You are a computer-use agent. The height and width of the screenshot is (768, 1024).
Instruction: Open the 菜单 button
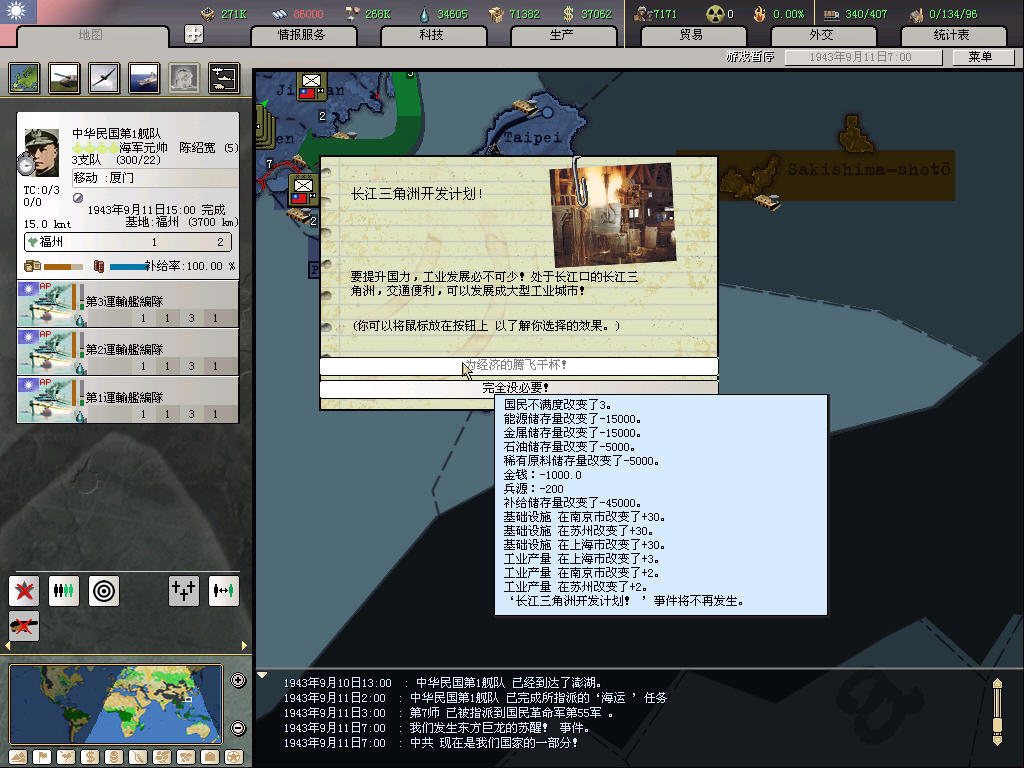[x=982, y=57]
